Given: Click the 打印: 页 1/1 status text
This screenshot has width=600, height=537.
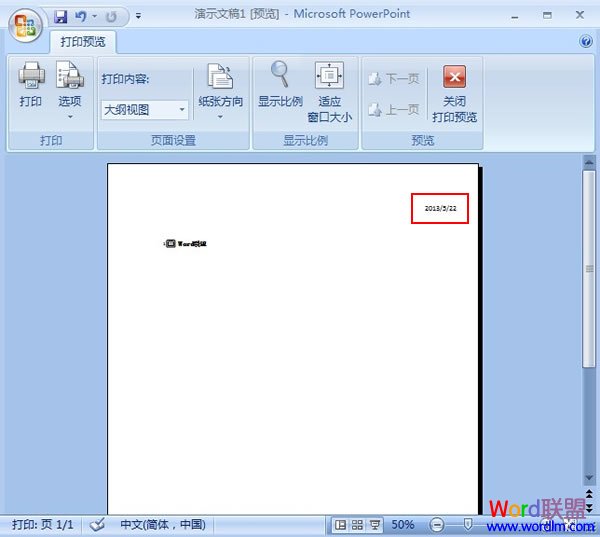Looking at the screenshot, I should pos(42,524).
